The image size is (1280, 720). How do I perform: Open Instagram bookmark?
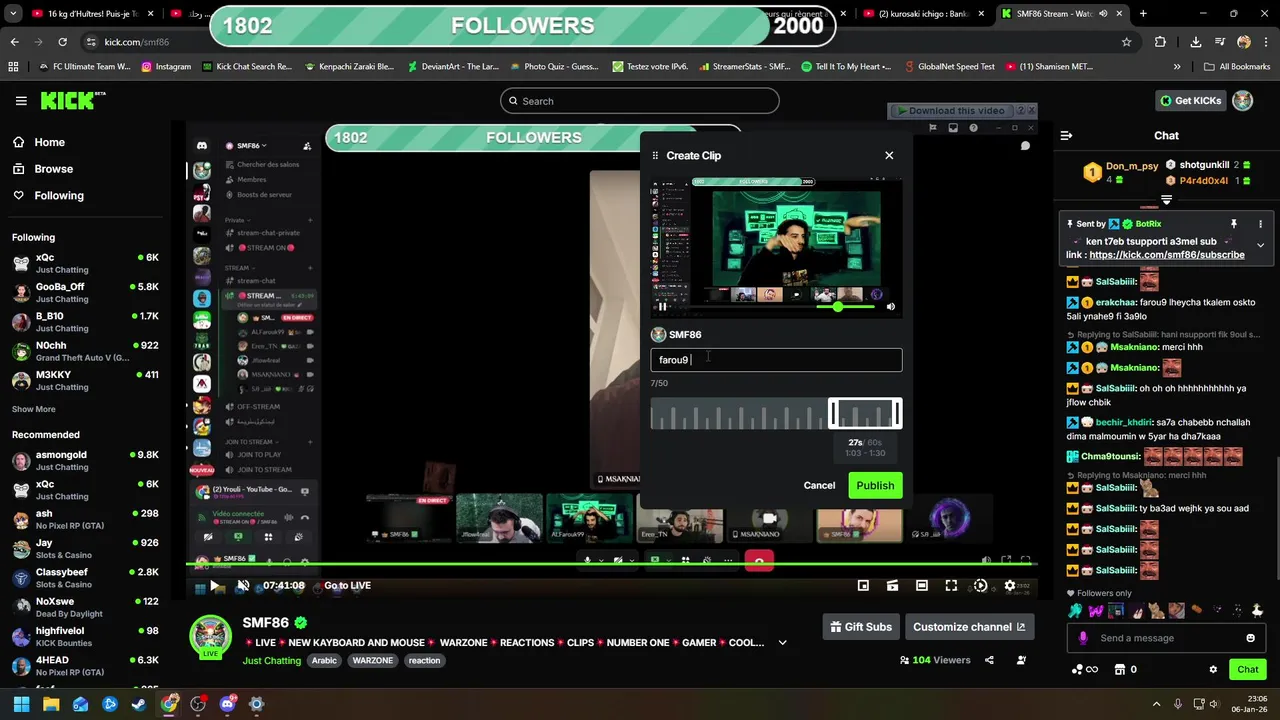[x=166, y=67]
